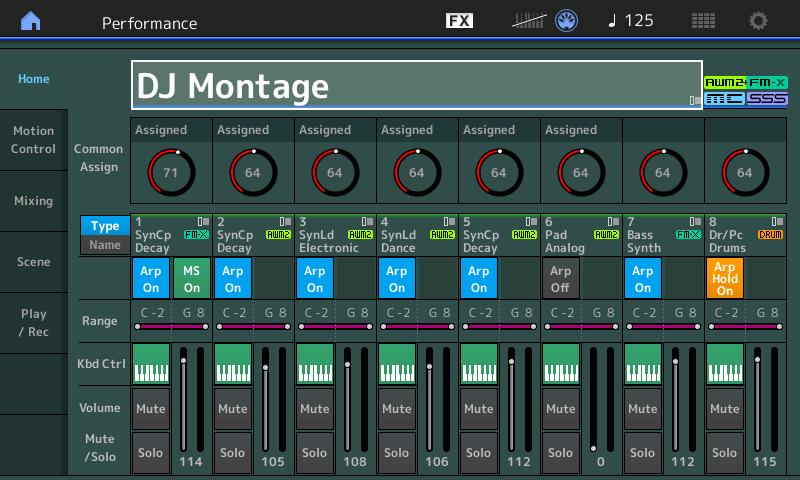Open the FX overview icon
Image resolution: width=800 pixels, height=480 pixels.
[x=459, y=21]
